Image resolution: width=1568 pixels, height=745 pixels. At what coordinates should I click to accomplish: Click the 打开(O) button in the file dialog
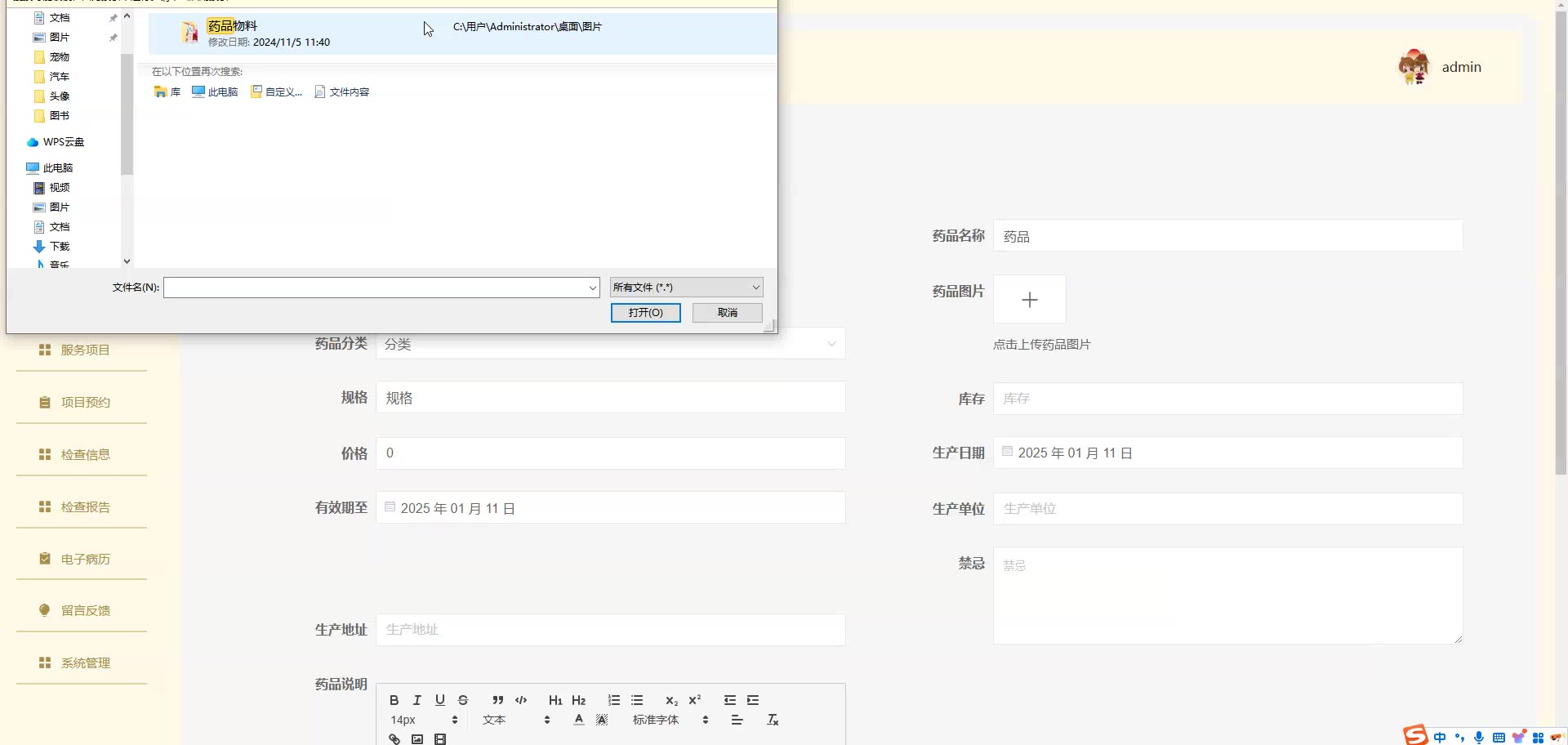646,313
